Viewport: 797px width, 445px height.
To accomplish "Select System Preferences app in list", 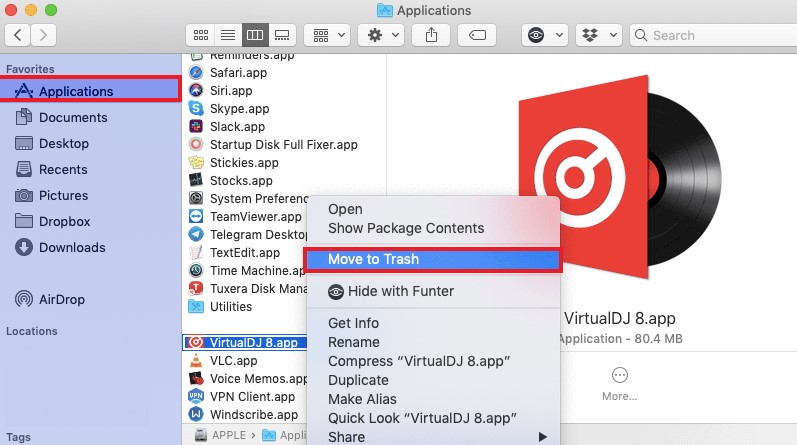I will click(248, 198).
